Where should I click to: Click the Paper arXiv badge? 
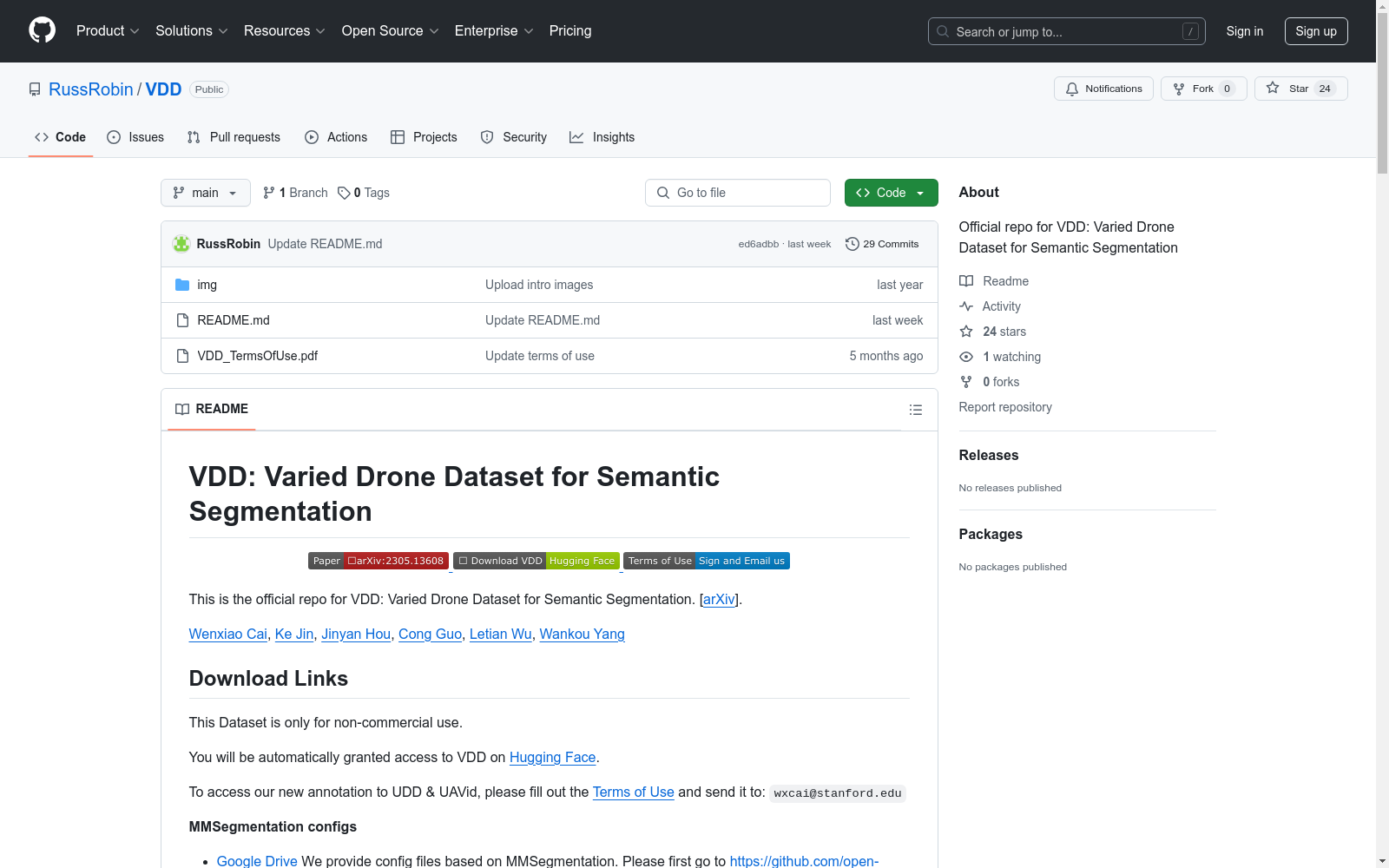(x=379, y=561)
